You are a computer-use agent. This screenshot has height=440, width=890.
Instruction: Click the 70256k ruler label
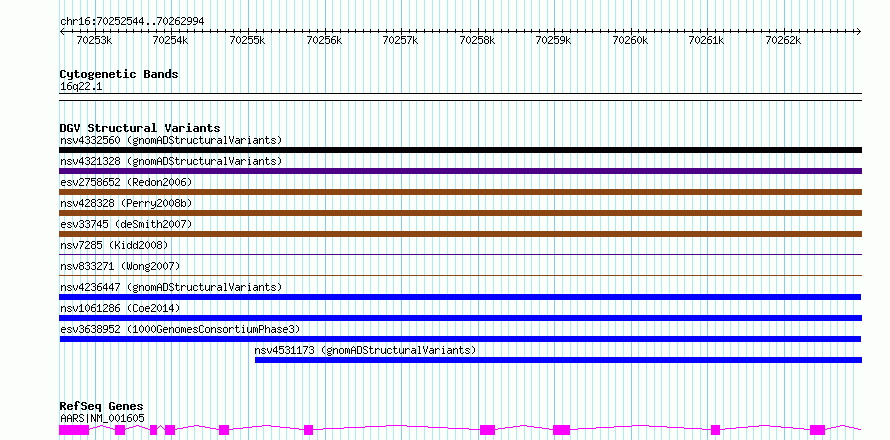click(x=324, y=40)
